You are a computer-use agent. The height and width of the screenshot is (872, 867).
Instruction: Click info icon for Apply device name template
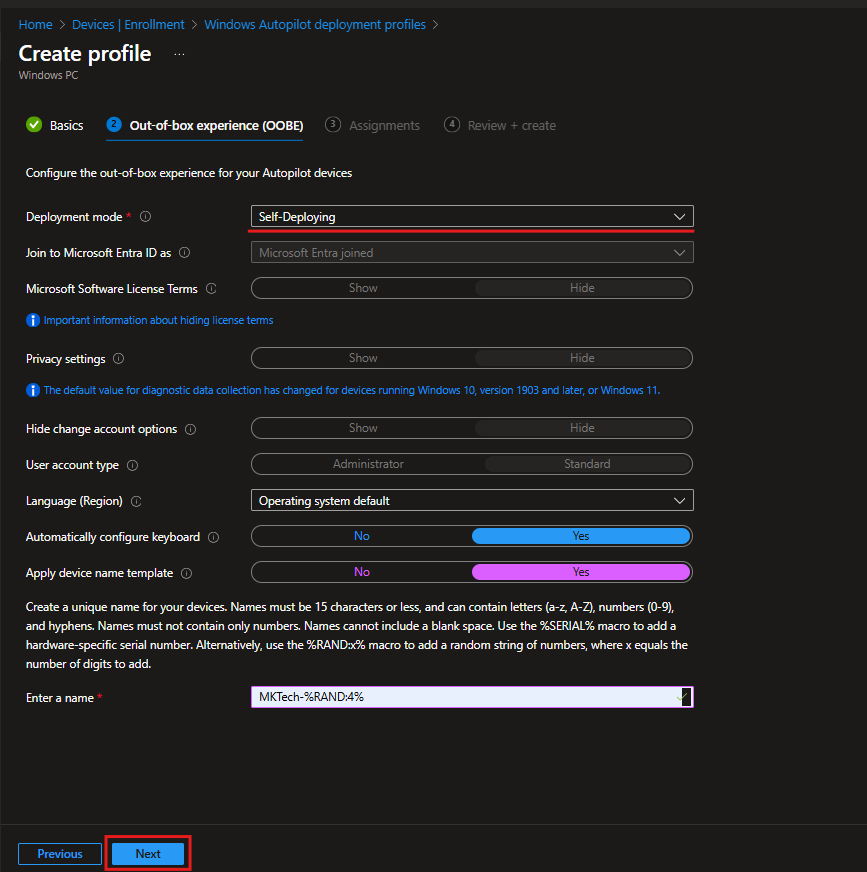(x=186, y=573)
